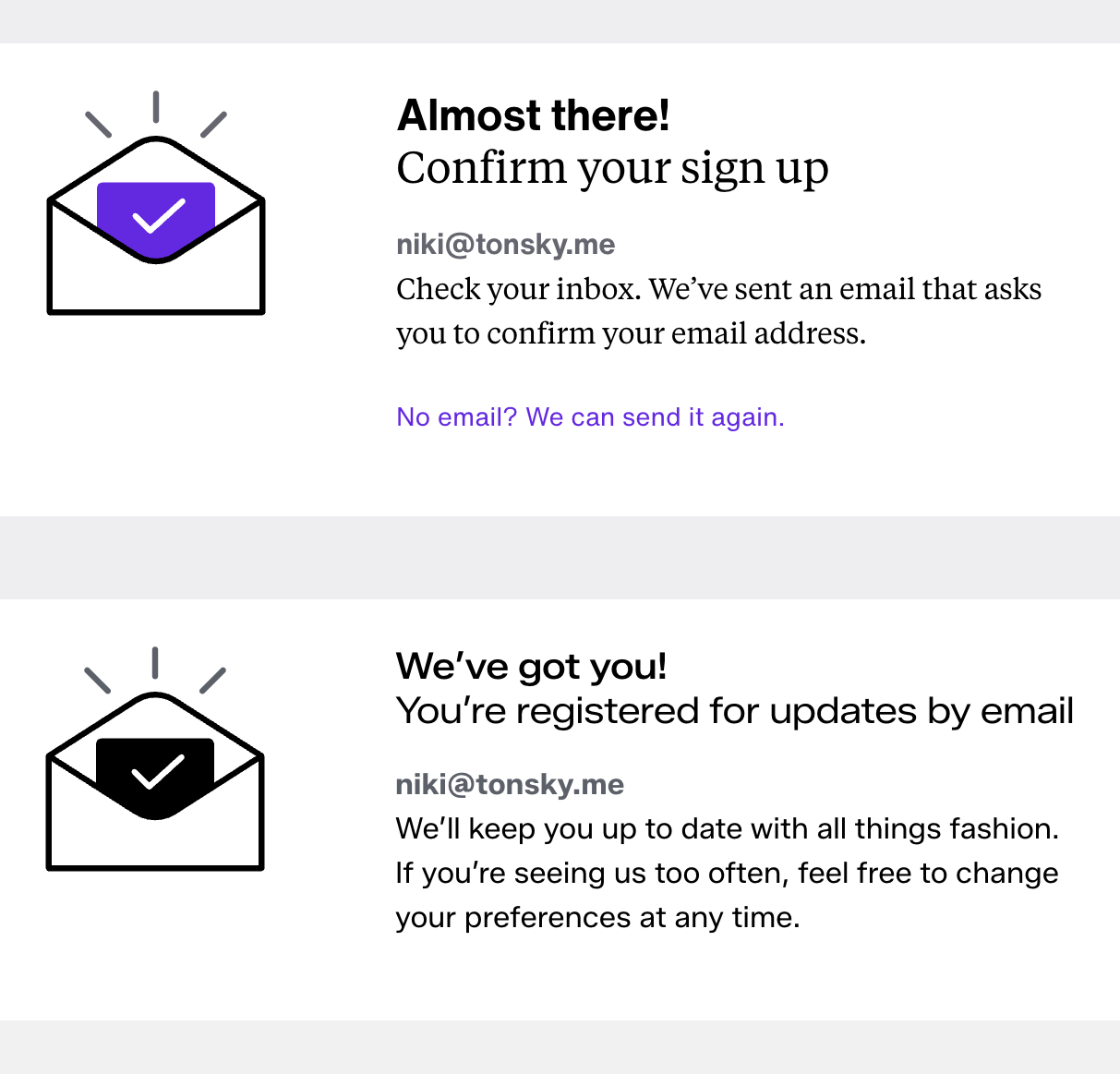Click the "We've got you!" heading
This screenshot has height=1074, width=1120.
(x=531, y=666)
